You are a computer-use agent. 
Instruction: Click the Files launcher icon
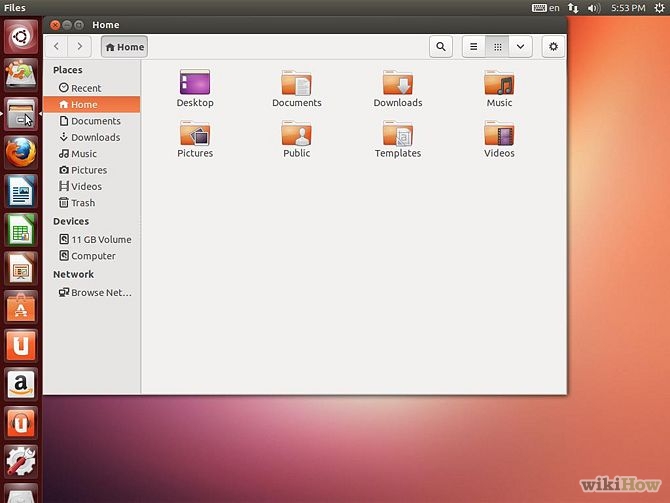coord(21,114)
